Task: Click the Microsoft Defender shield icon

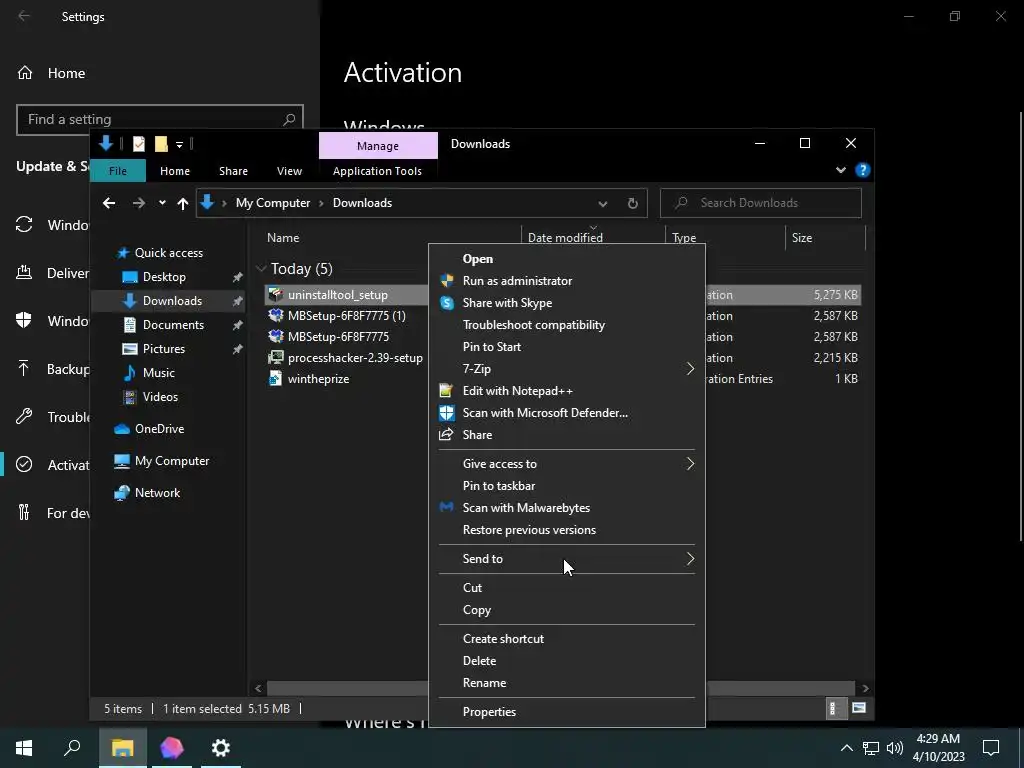Action: click(447, 413)
